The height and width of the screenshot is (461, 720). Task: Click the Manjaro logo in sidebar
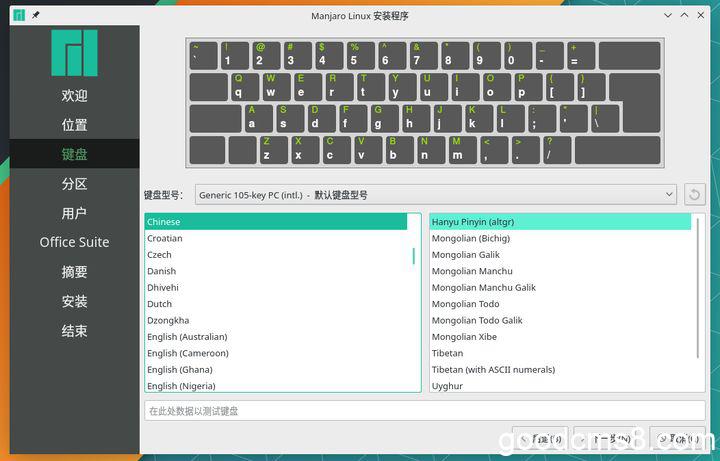click(74, 53)
